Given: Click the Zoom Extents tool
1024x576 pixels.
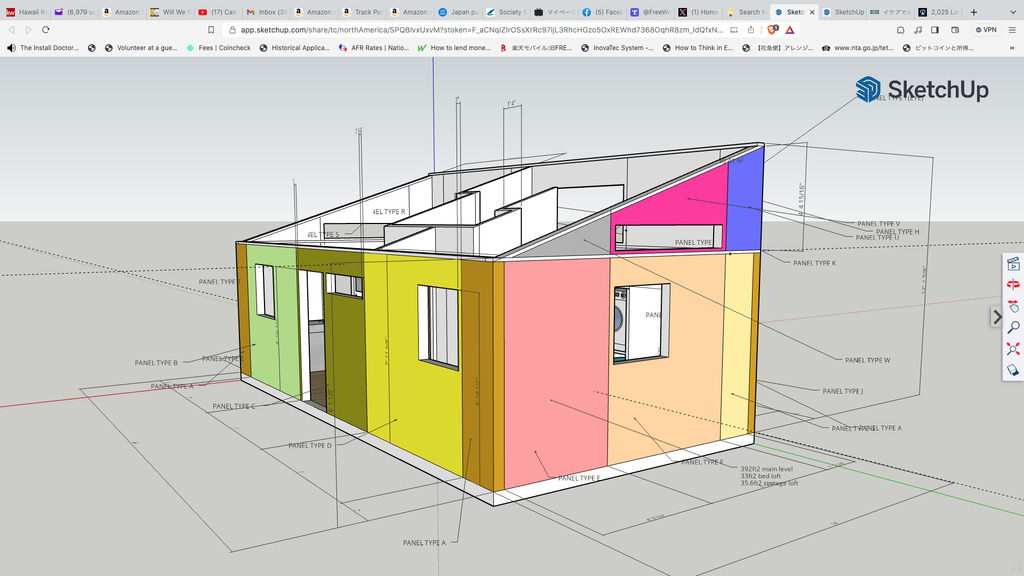Looking at the screenshot, I should [1013, 349].
